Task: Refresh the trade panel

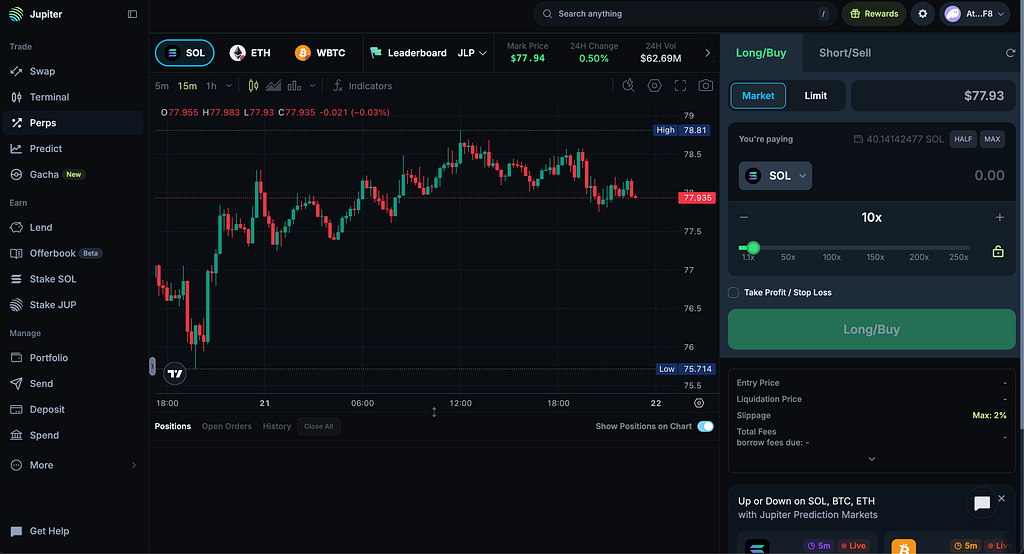Action: coord(1010,53)
